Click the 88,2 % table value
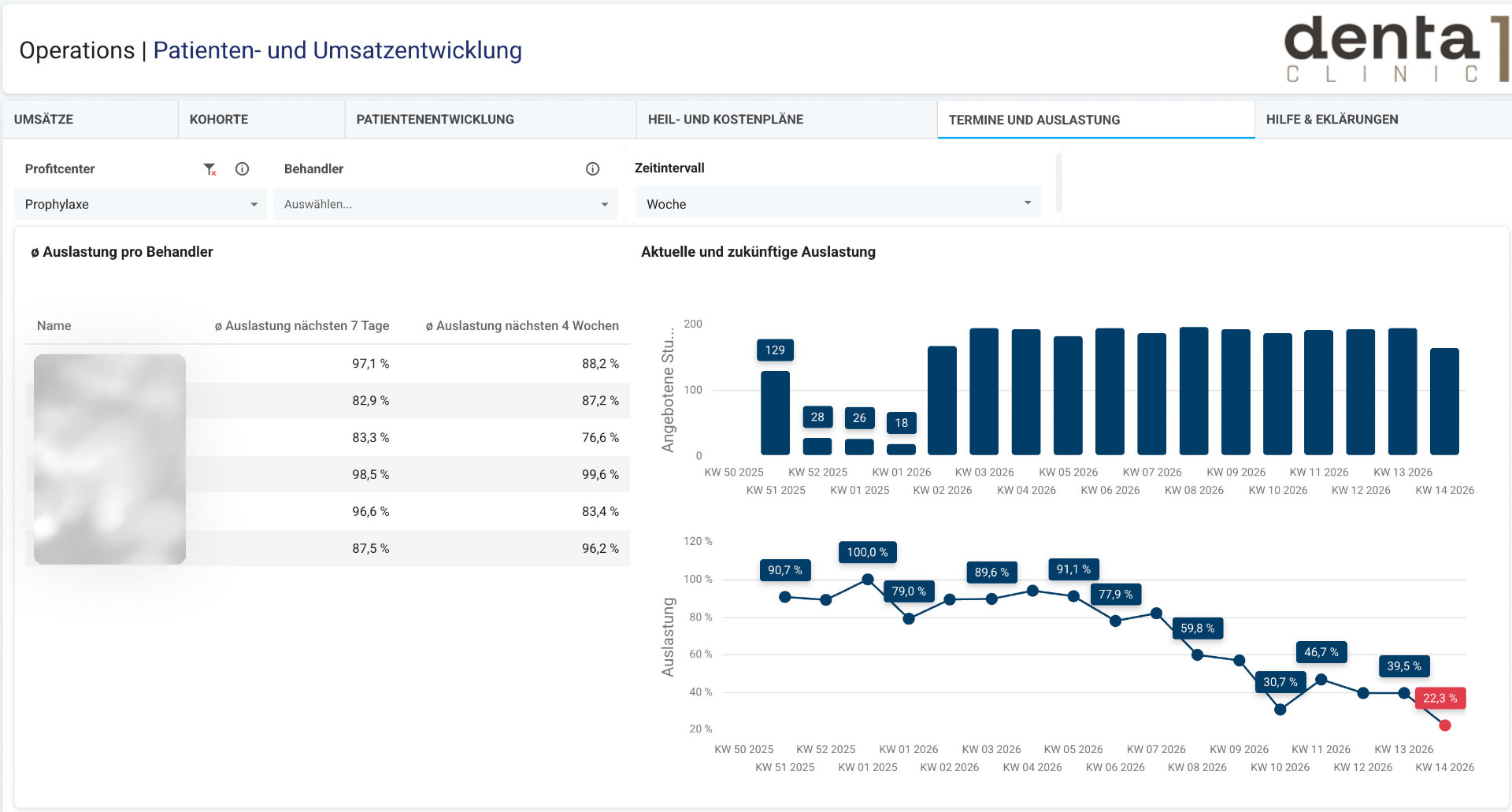 click(600, 363)
